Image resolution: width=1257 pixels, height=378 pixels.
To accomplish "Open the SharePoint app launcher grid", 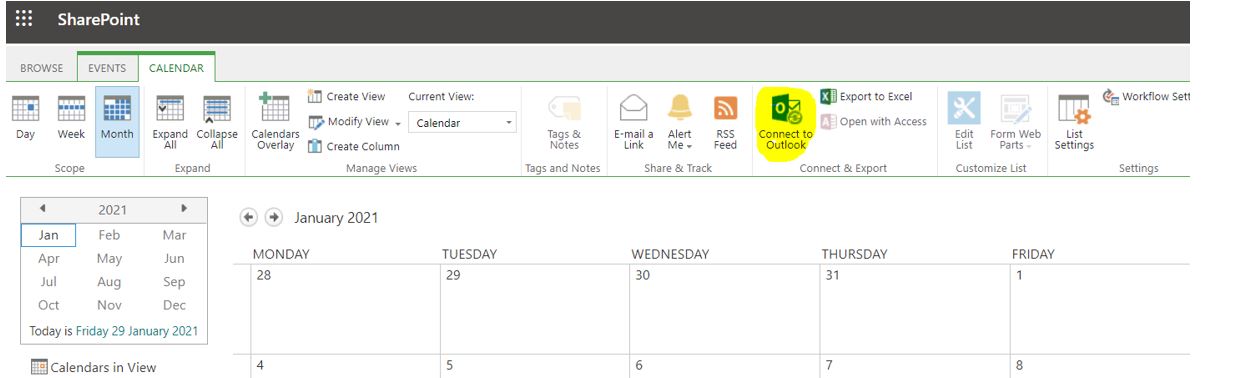I will 24,20.
